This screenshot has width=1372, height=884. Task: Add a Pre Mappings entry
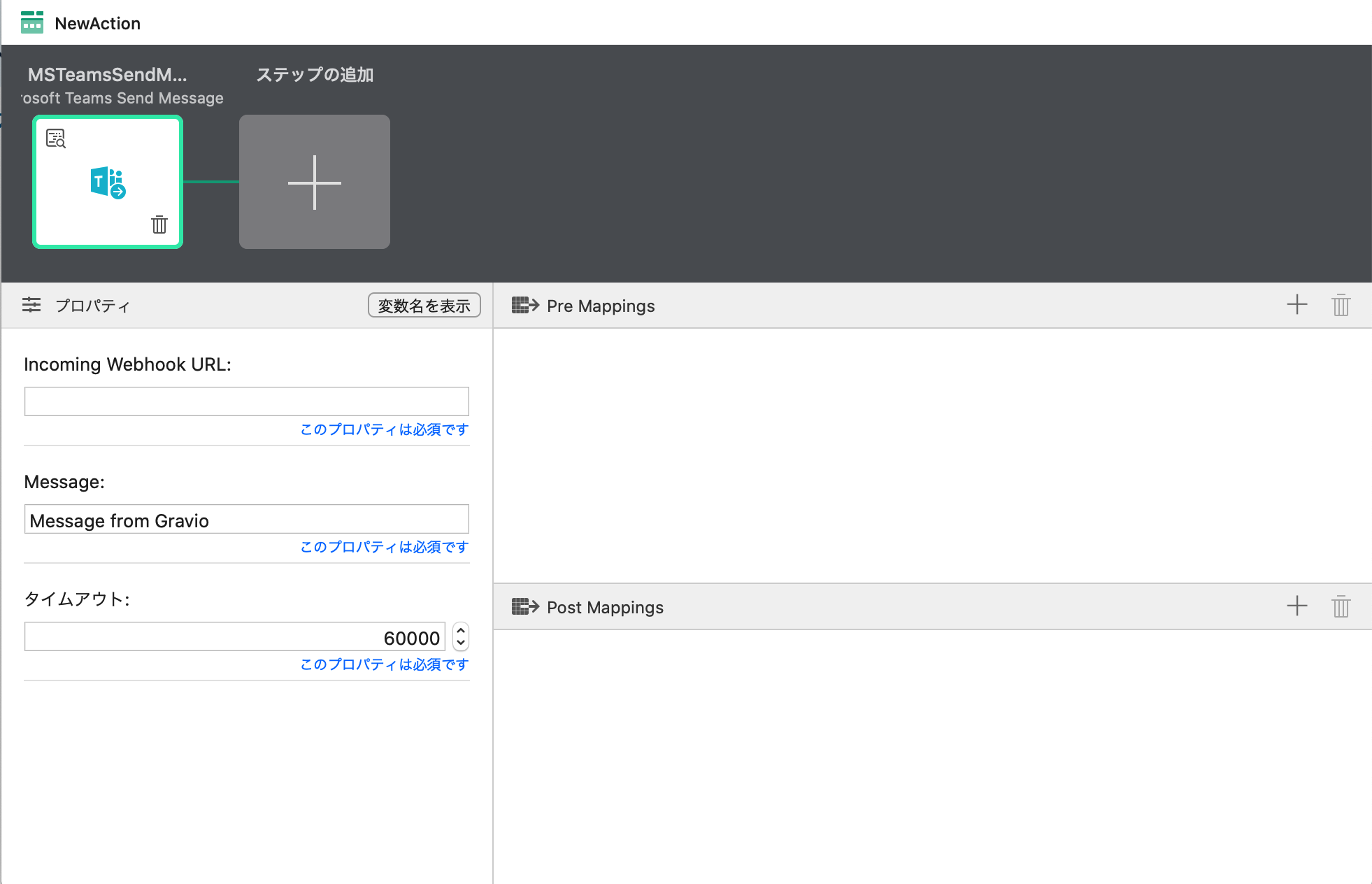pos(1296,304)
